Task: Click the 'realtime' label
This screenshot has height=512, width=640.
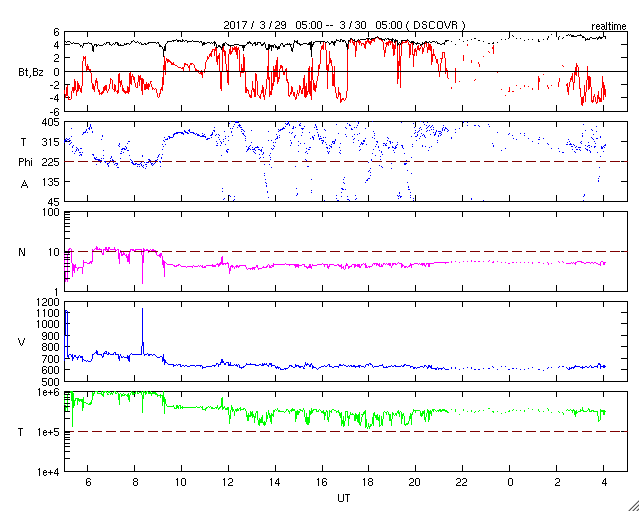Action: (609, 27)
